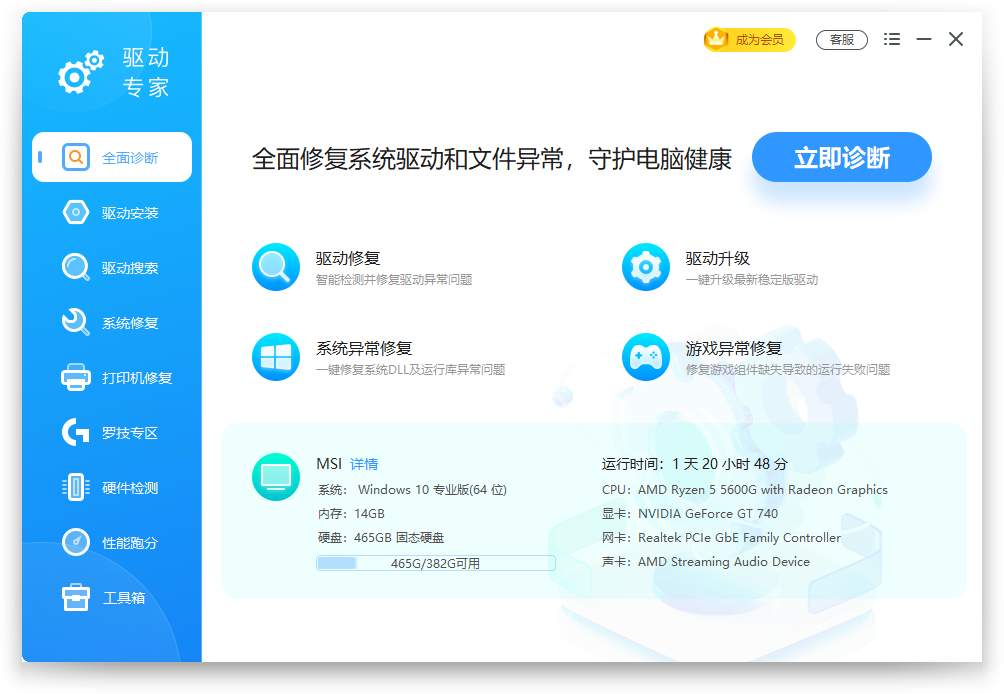Switch to the 驱动搜索 tab label
This screenshot has height=694, width=1004.
[x=130, y=268]
